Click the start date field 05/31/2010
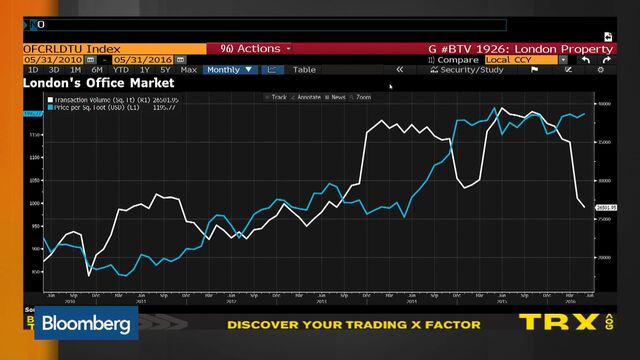Image resolution: width=640 pixels, height=360 pixels. (53, 60)
